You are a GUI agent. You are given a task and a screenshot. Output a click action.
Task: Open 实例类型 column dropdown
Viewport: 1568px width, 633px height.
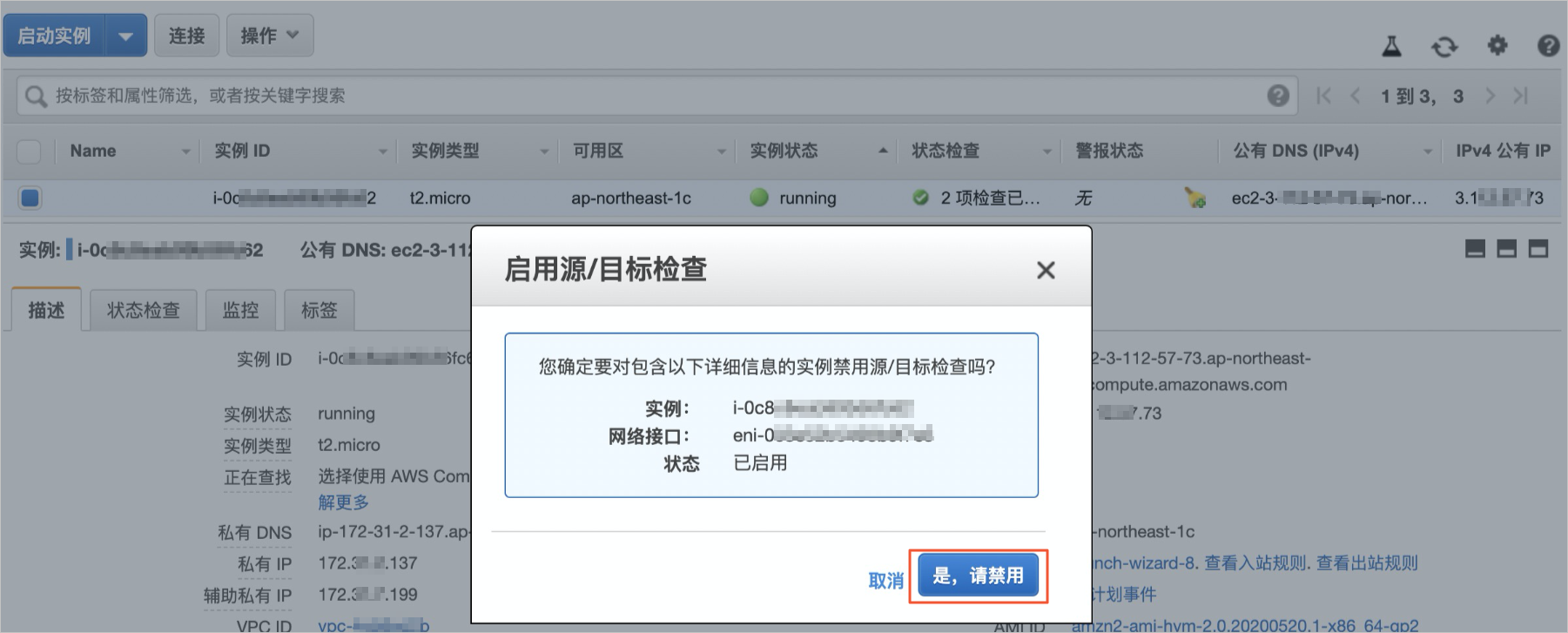(x=544, y=152)
